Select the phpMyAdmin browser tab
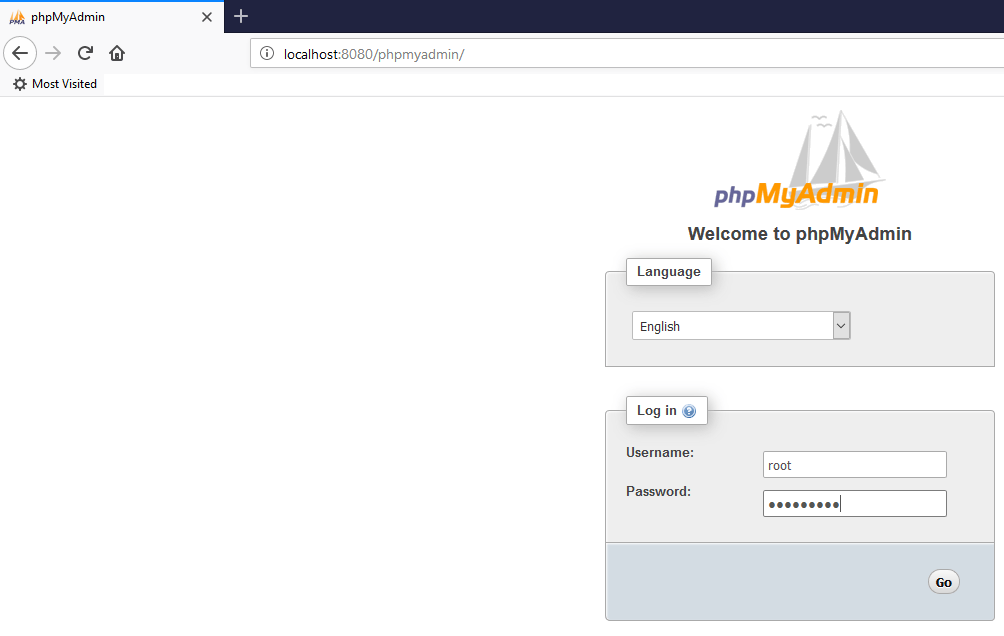The width and height of the screenshot is (1004, 636). coord(112,17)
